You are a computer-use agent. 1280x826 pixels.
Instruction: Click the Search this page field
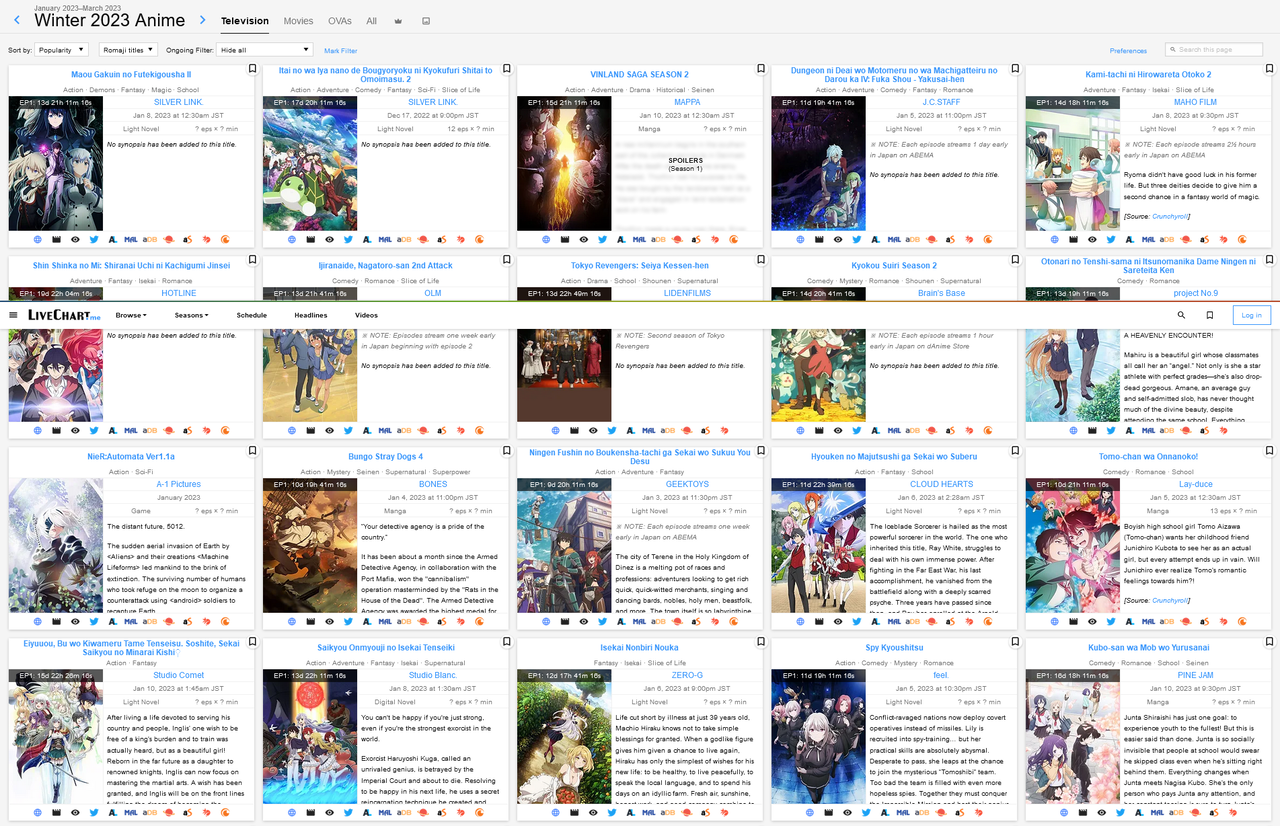point(1215,49)
